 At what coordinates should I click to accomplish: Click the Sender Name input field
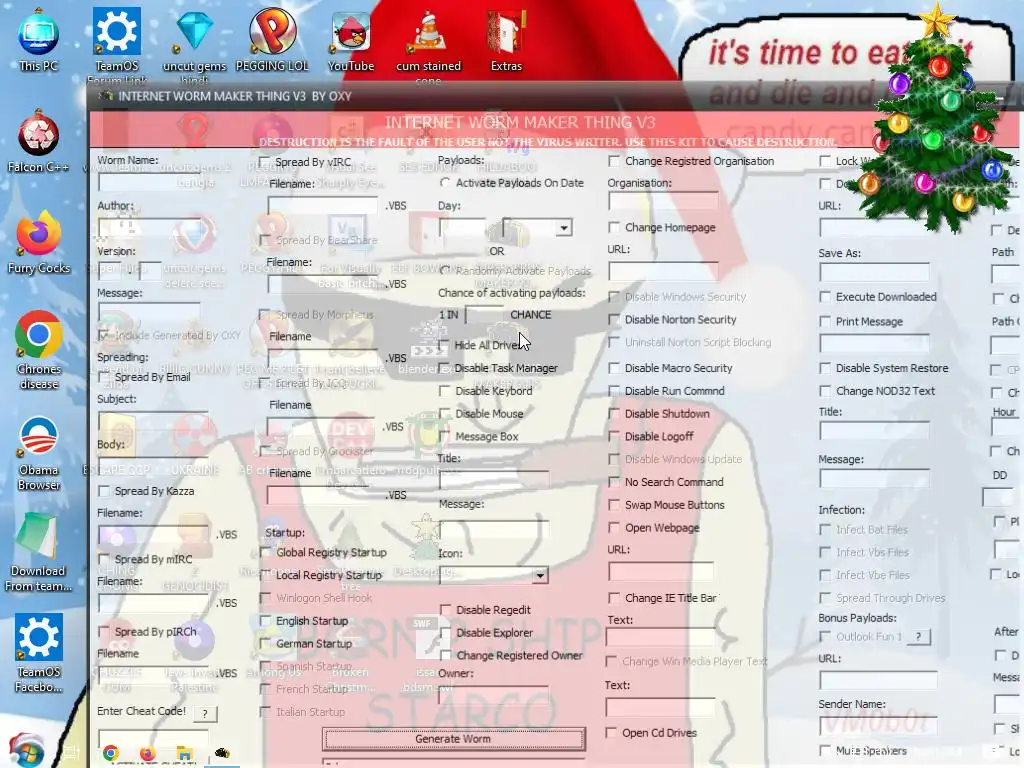878,724
